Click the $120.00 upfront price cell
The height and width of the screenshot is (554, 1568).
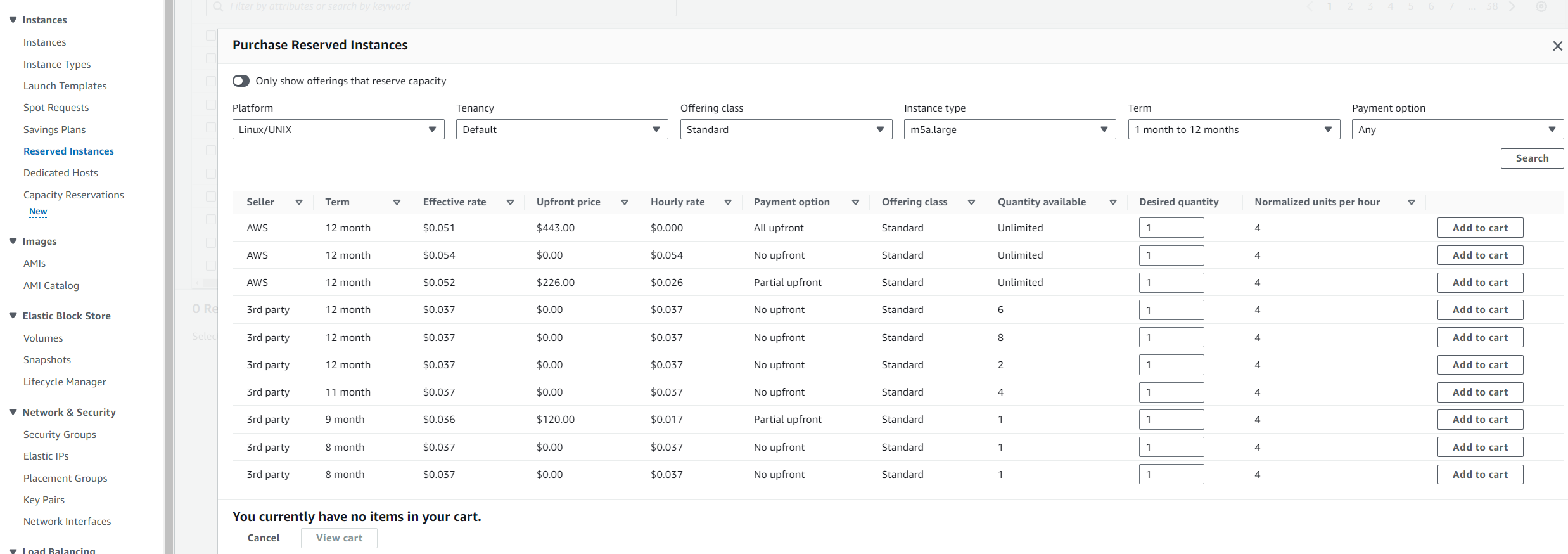[x=556, y=419]
